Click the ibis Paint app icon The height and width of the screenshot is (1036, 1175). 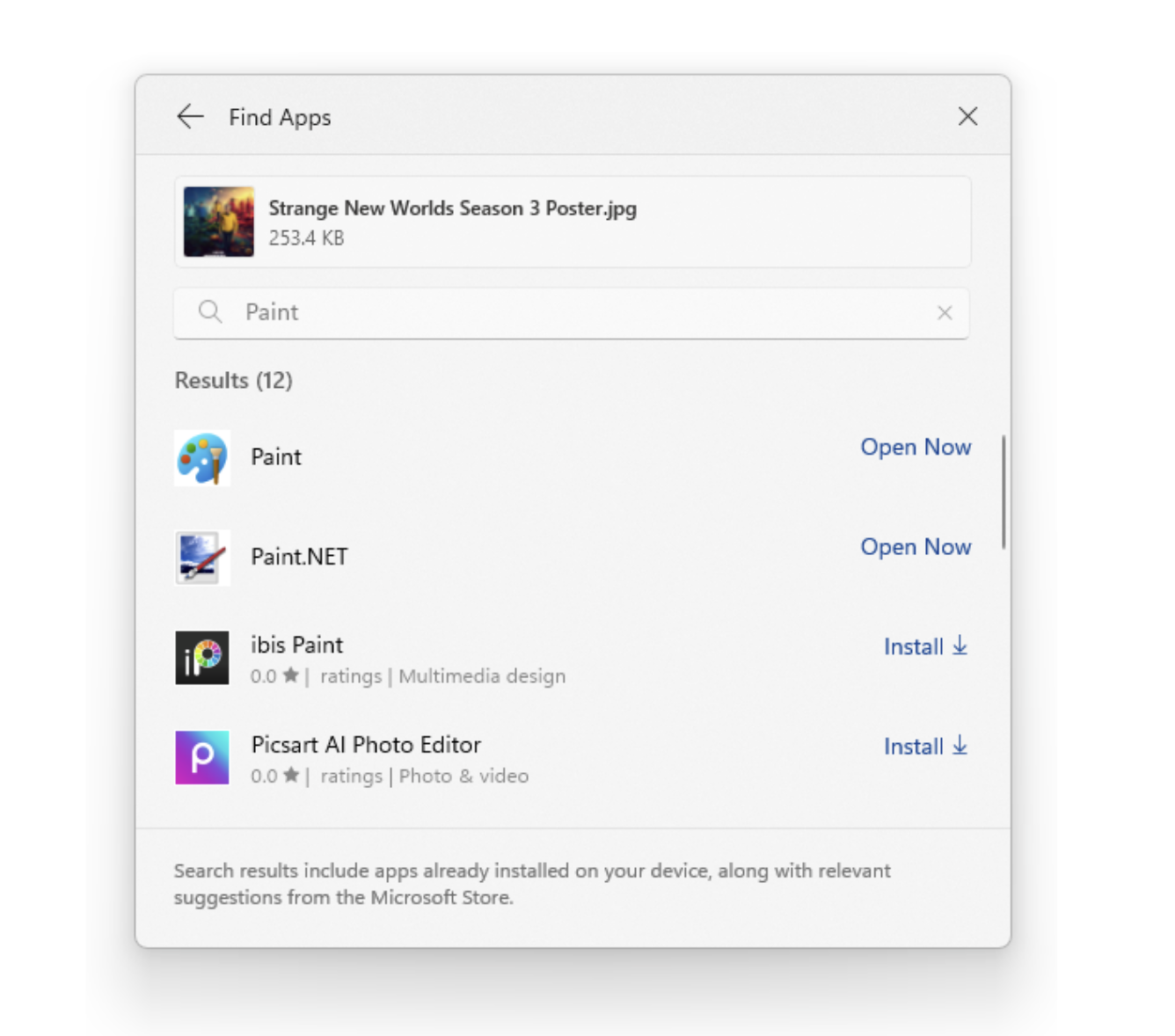(202, 657)
